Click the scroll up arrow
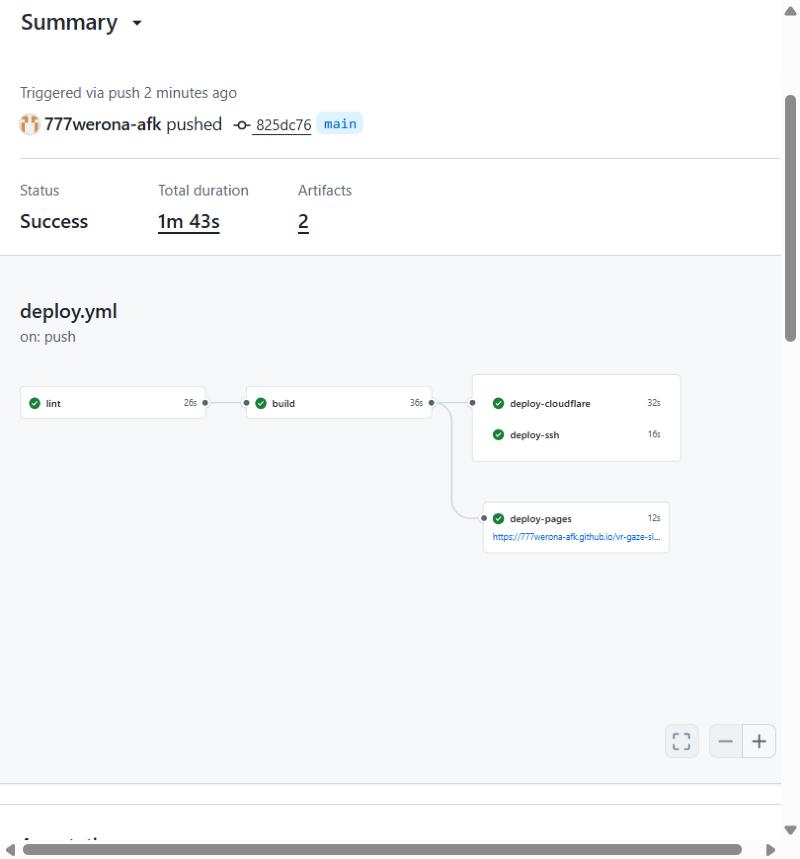 tap(790, 11)
